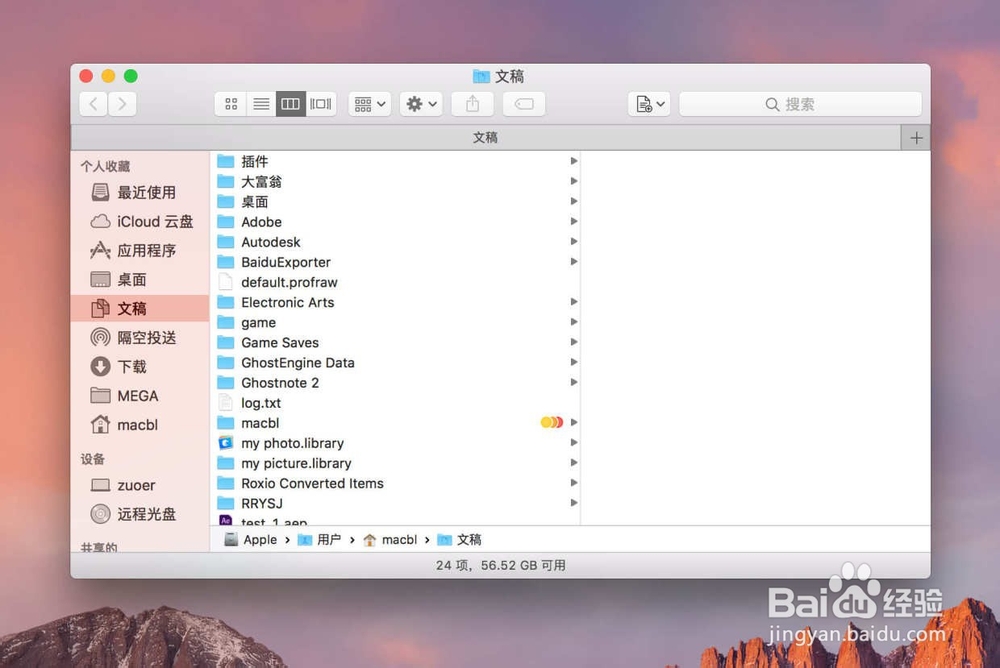Image resolution: width=1000 pixels, height=668 pixels.
Task: Expand the Electronic Arts folder arrow
Action: click(574, 302)
